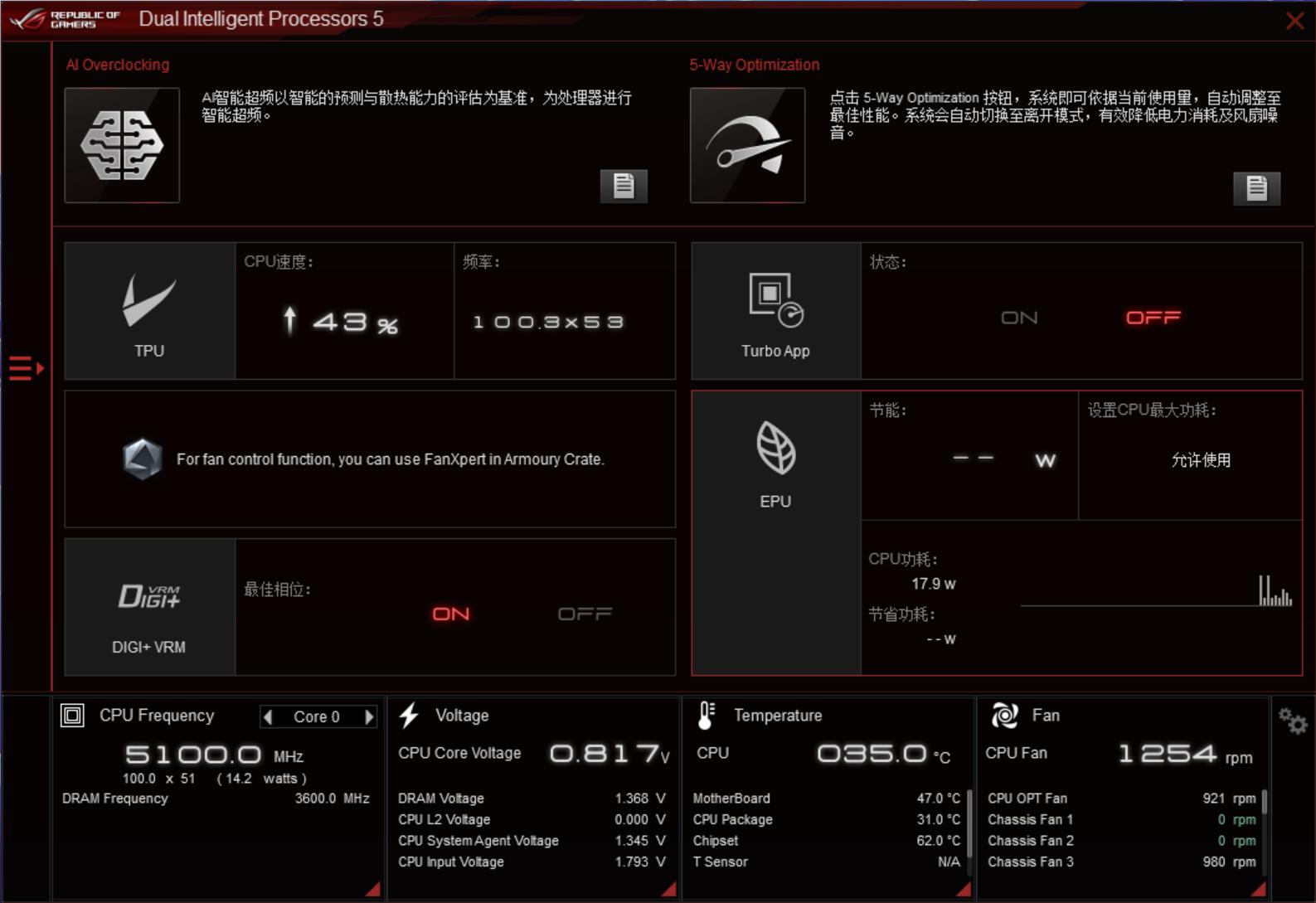This screenshot has width=1316, height=903.
Task: Open the Turbo App tile
Action: 775,311
